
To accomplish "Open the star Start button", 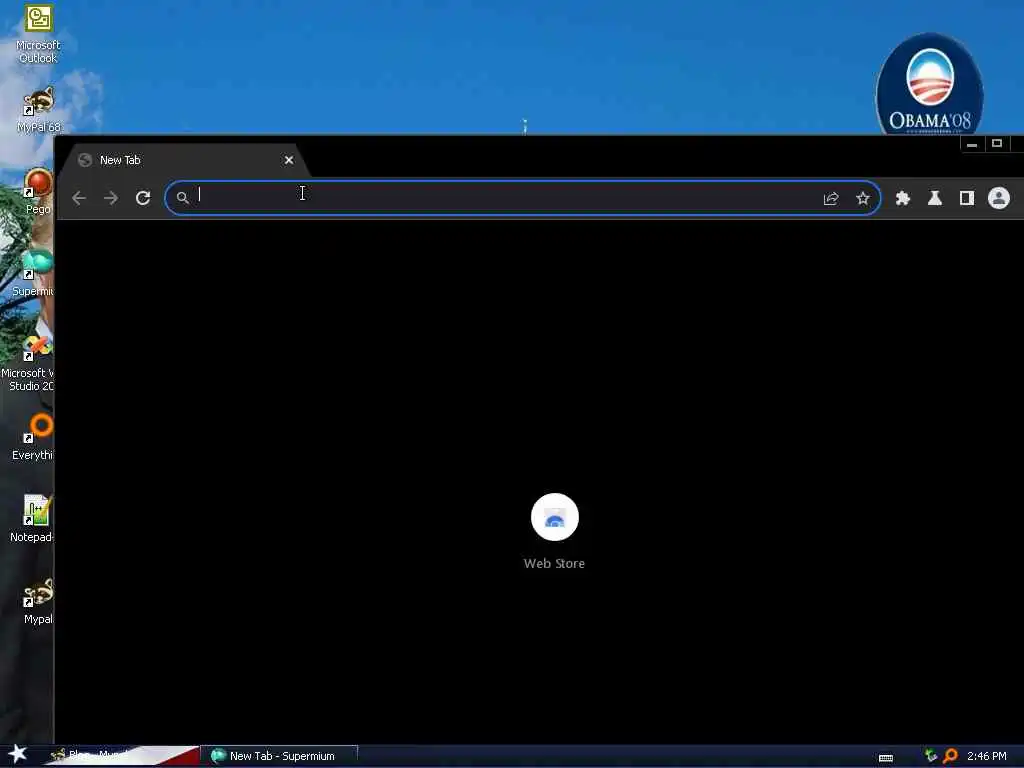I will pyautogui.click(x=17, y=754).
